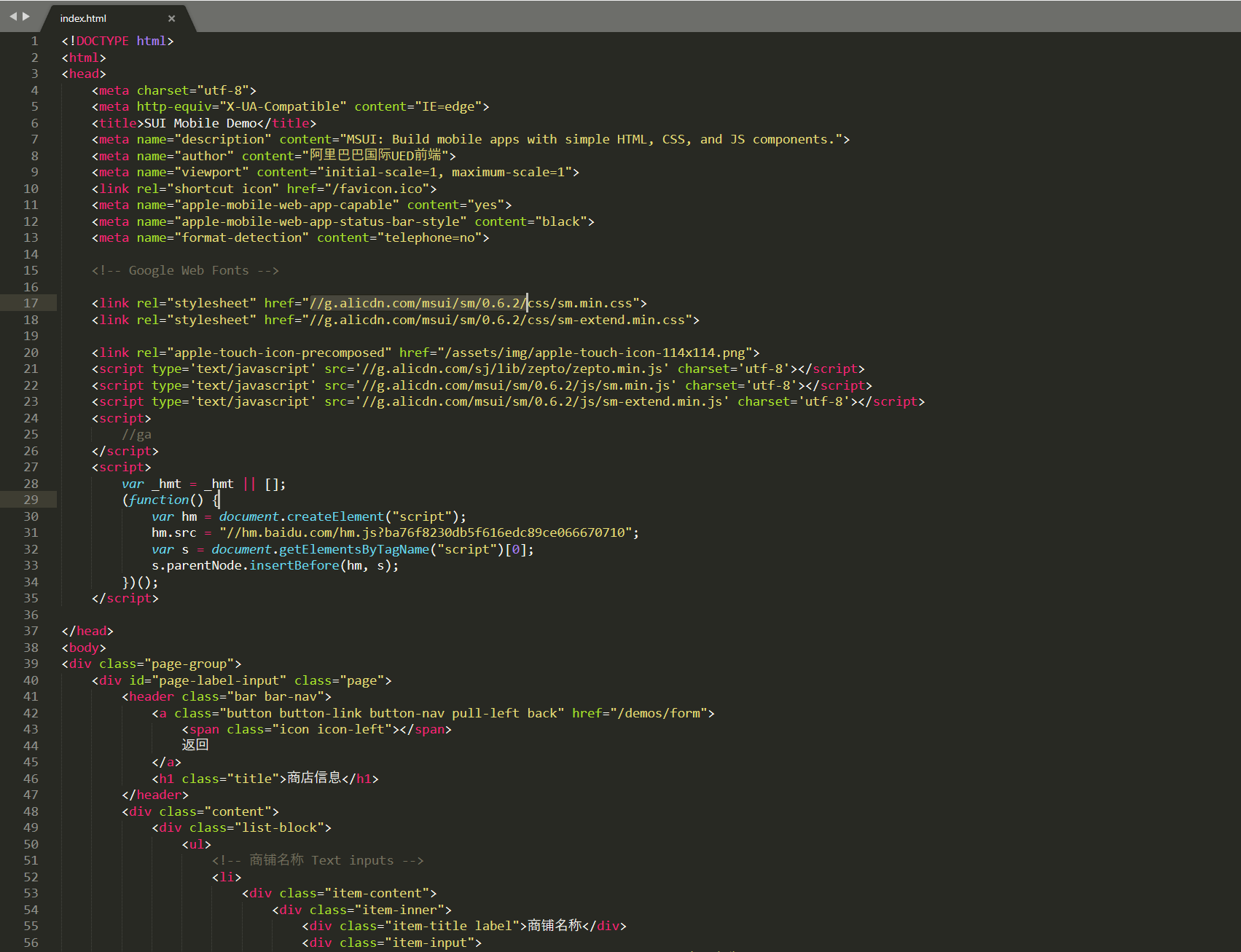1241x952 pixels.
Task: Click the opening html tag on line 2
Action: 84,58
